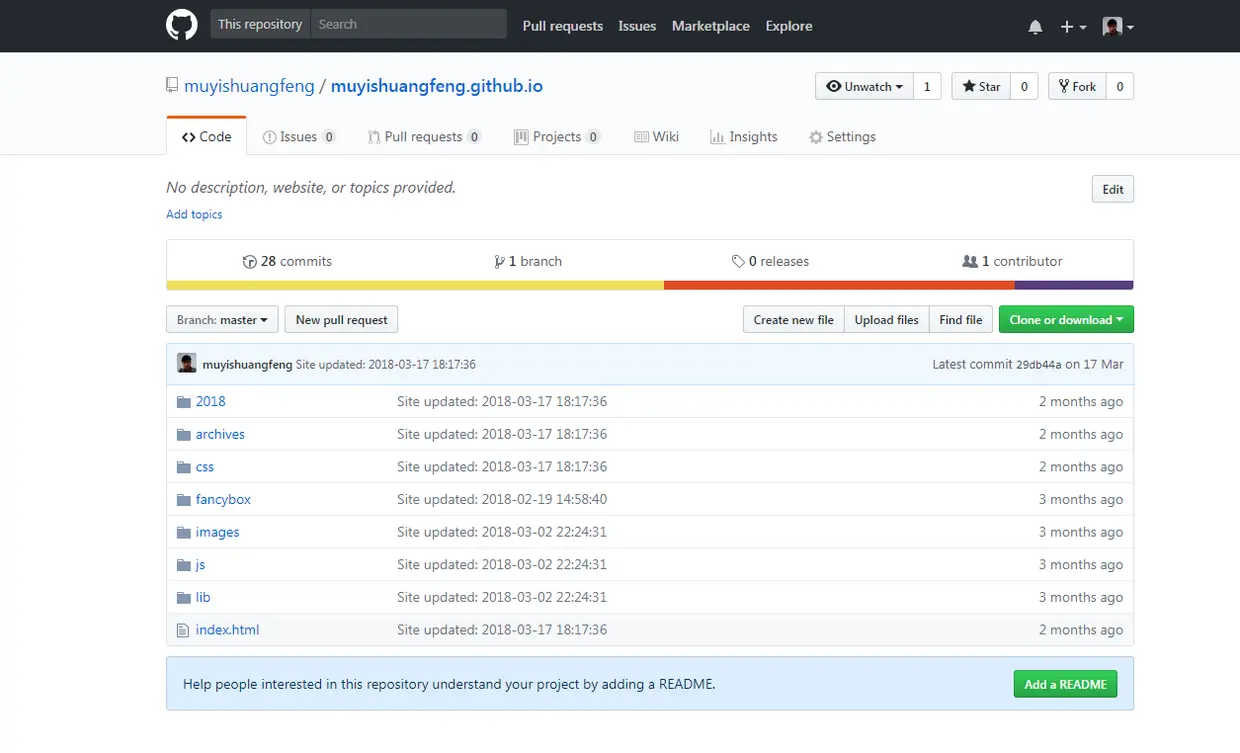This screenshot has height=753, width=1240.
Task: Open the latest commit hash 29db44a
Action: [1039, 365]
